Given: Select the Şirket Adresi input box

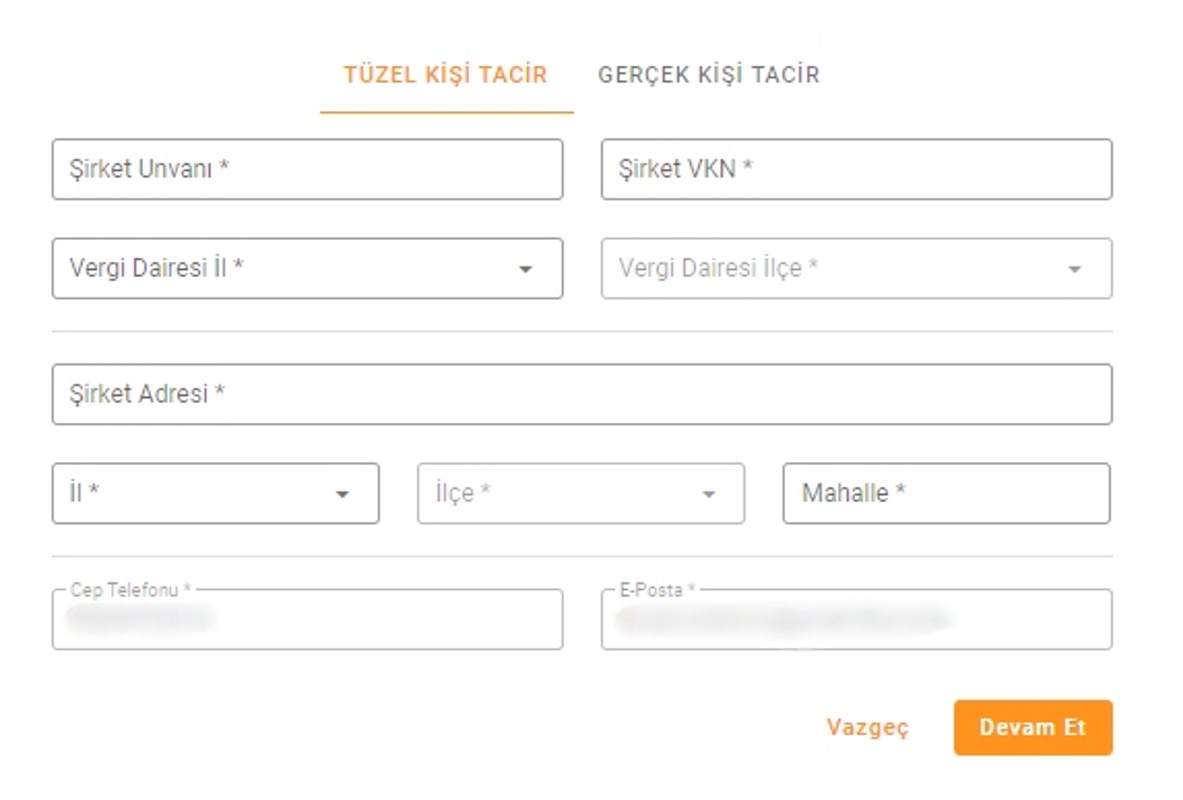Looking at the screenshot, I should click(x=582, y=394).
